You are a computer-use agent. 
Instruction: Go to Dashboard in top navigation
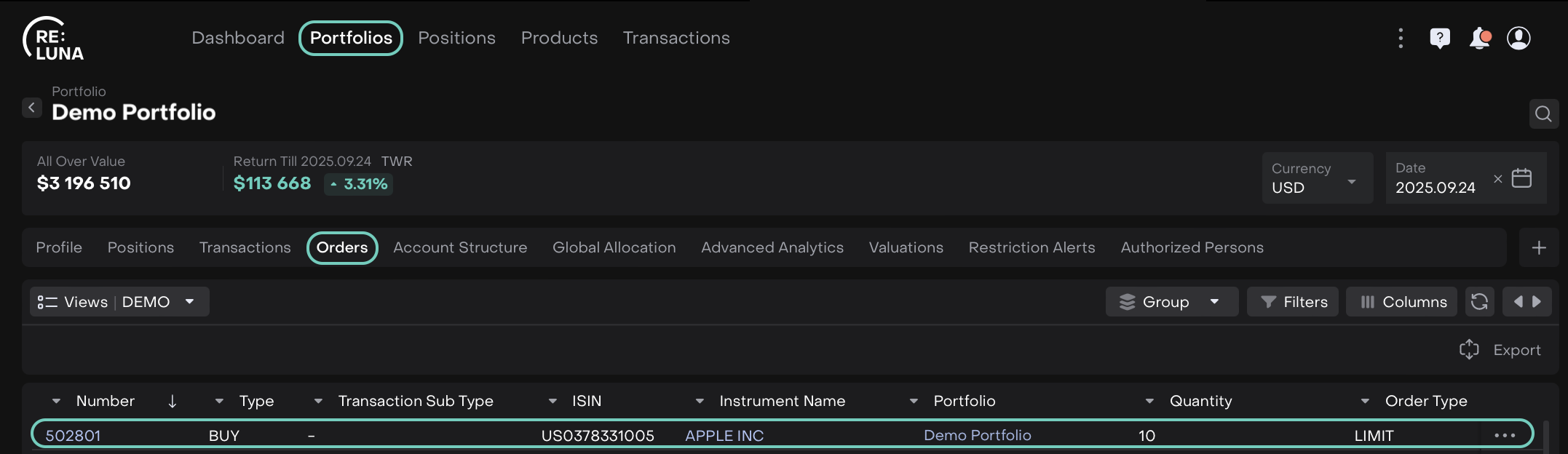coord(238,38)
